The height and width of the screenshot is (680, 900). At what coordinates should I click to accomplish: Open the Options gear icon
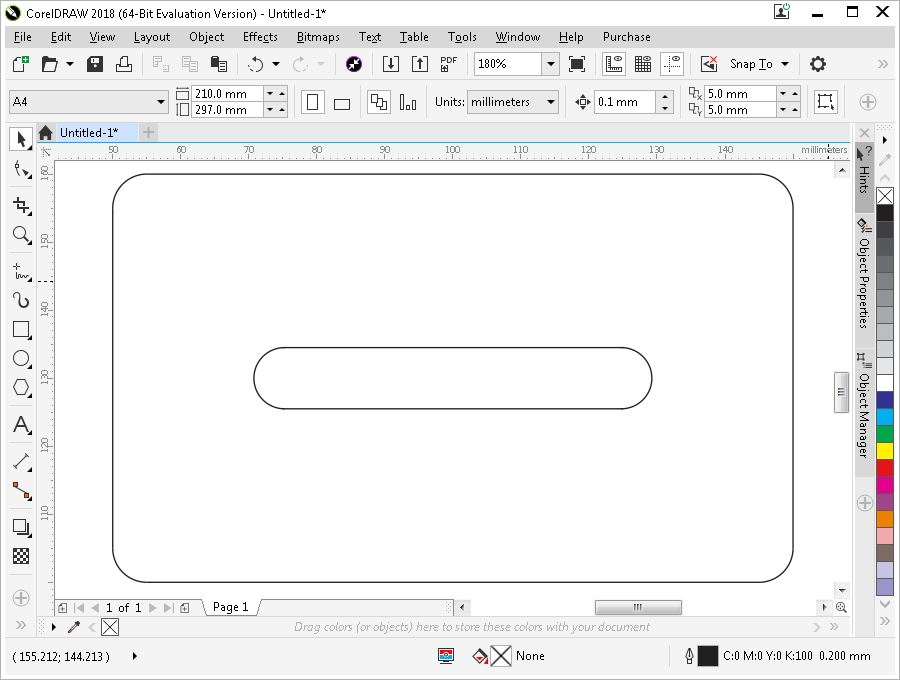818,64
